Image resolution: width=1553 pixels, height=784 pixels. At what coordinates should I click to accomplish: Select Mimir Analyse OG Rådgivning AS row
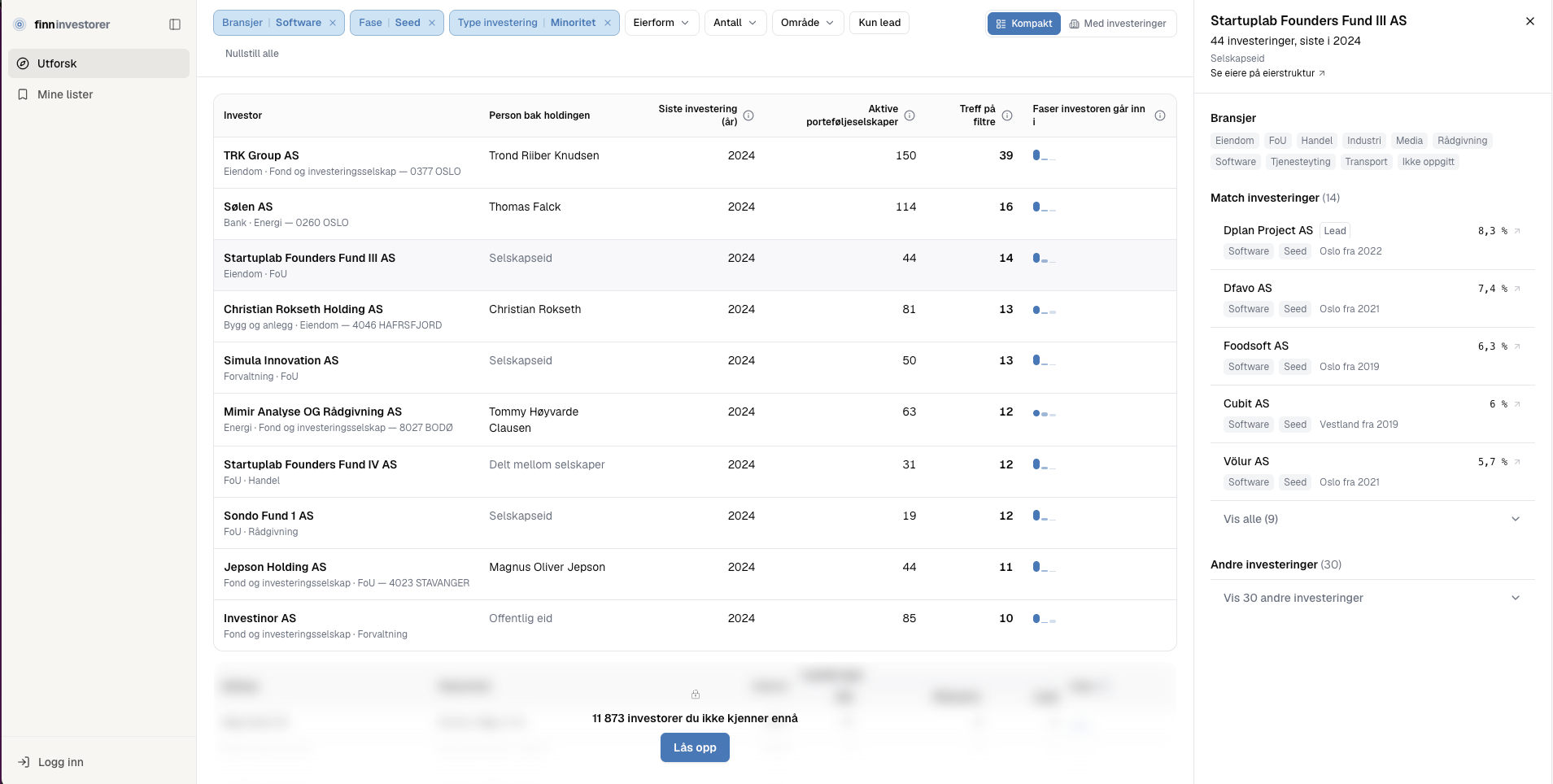(695, 420)
